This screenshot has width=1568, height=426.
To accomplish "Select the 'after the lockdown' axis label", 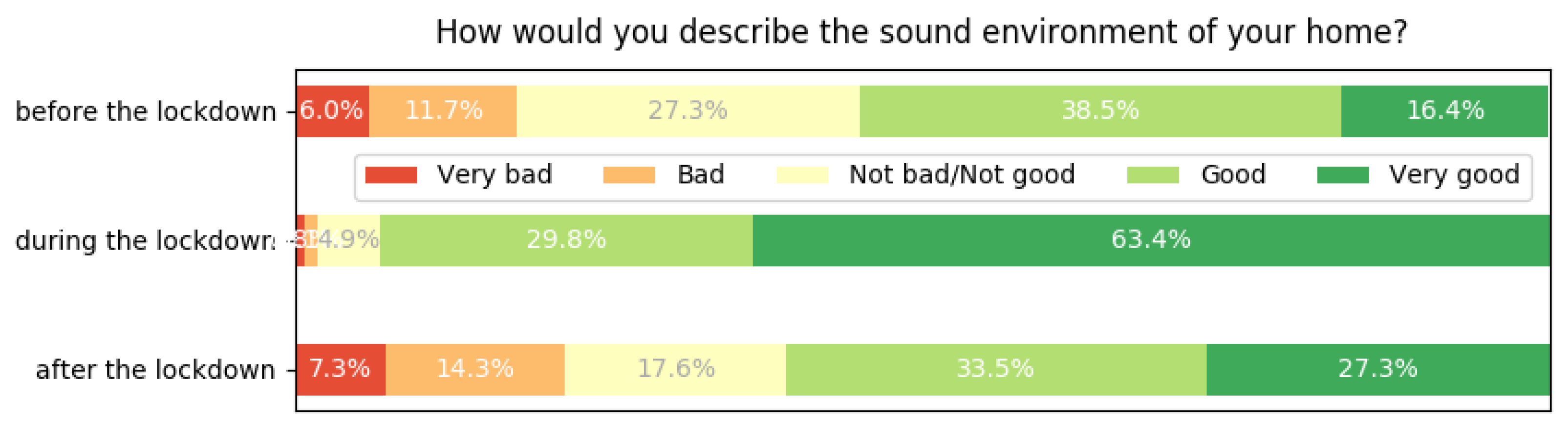I will [x=155, y=370].
